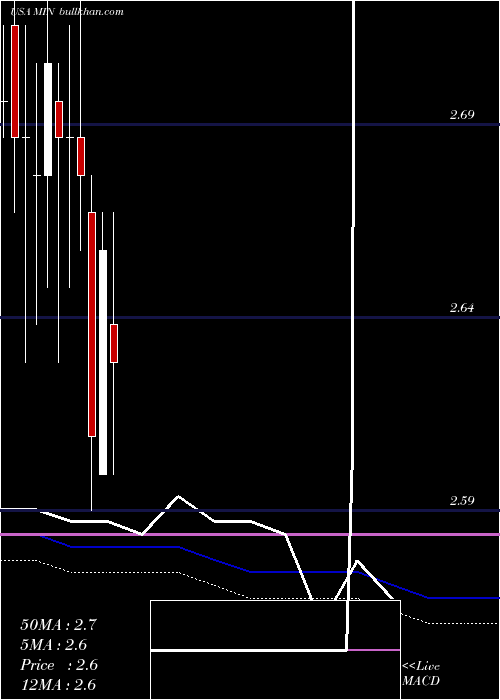Click the 2.59 price level label
500x700 pixels.
462,500
